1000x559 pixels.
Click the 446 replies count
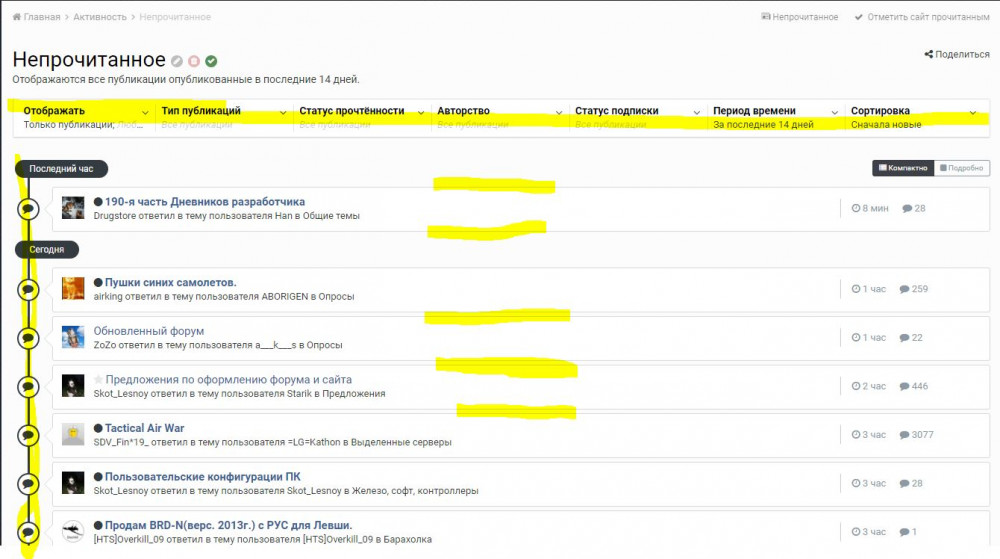pyautogui.click(x=914, y=386)
